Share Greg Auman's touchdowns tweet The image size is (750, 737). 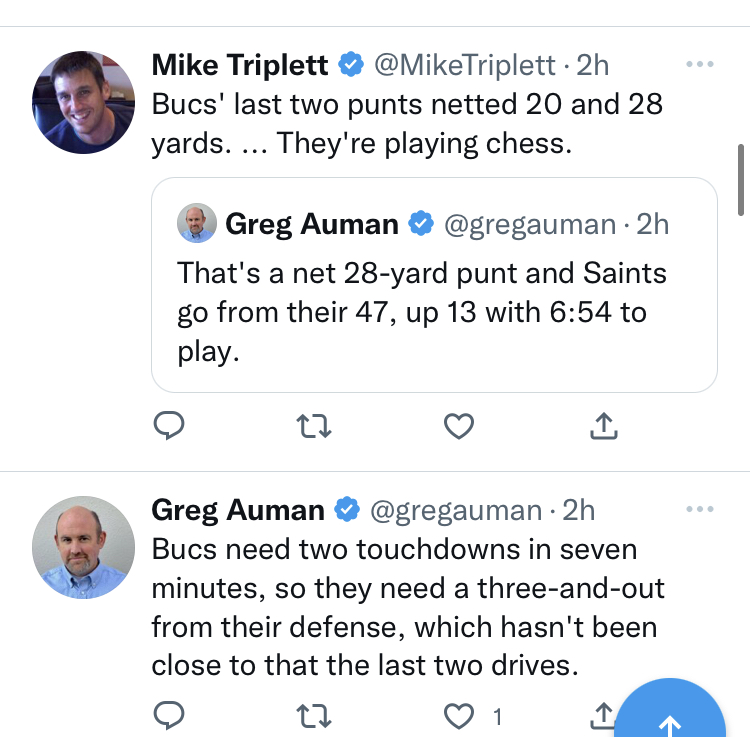tap(602, 714)
